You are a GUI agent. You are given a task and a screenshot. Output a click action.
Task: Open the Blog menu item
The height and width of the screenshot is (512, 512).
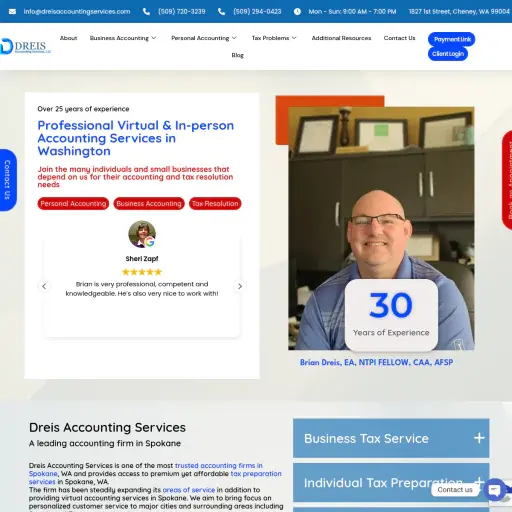tap(238, 55)
